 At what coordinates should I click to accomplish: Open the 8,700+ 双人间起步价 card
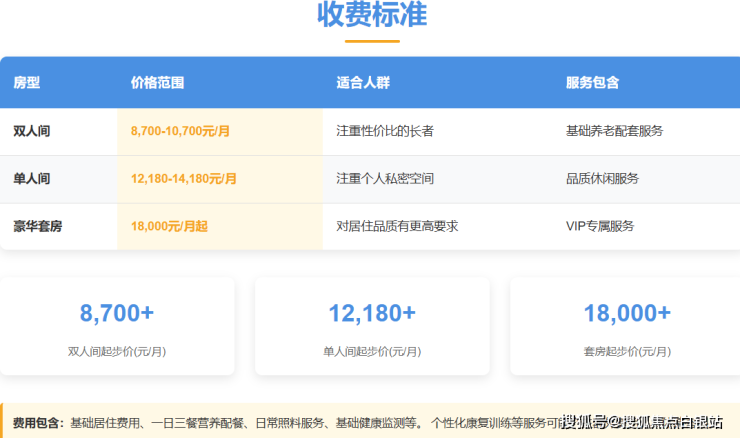(x=117, y=327)
